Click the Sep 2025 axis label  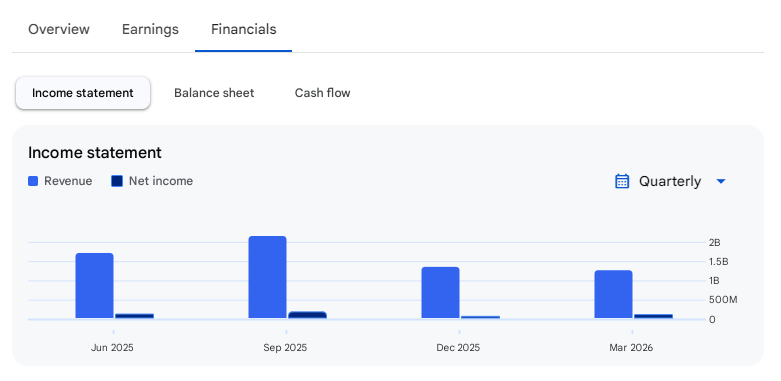point(285,348)
